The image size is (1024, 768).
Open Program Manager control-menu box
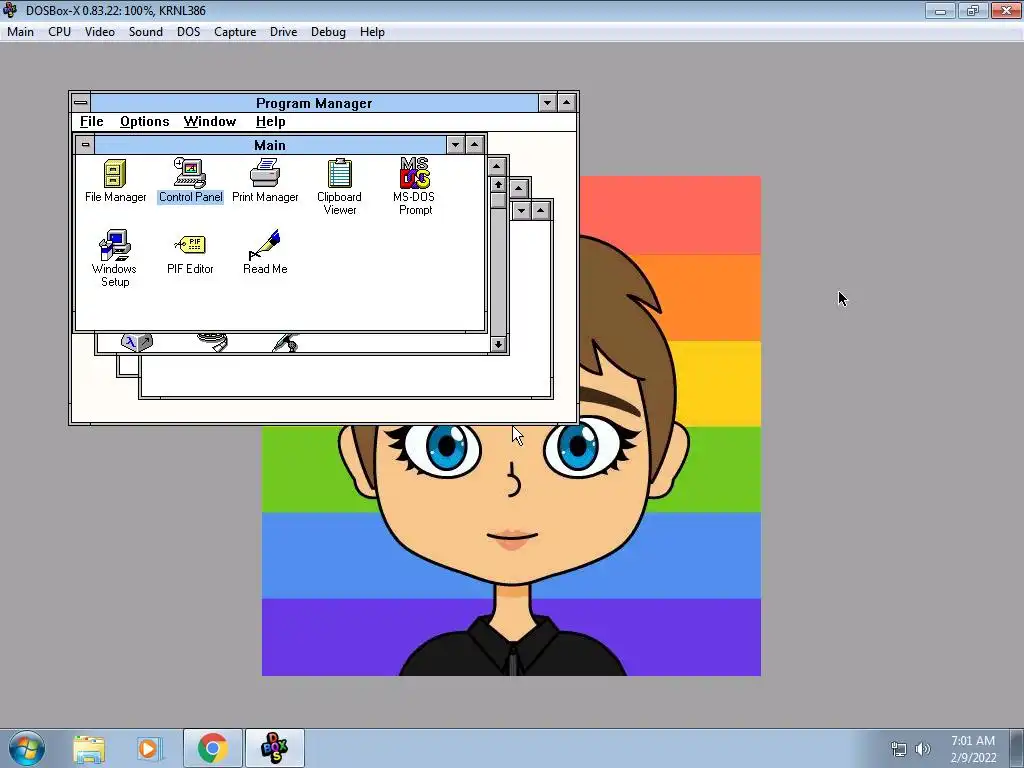[81, 103]
